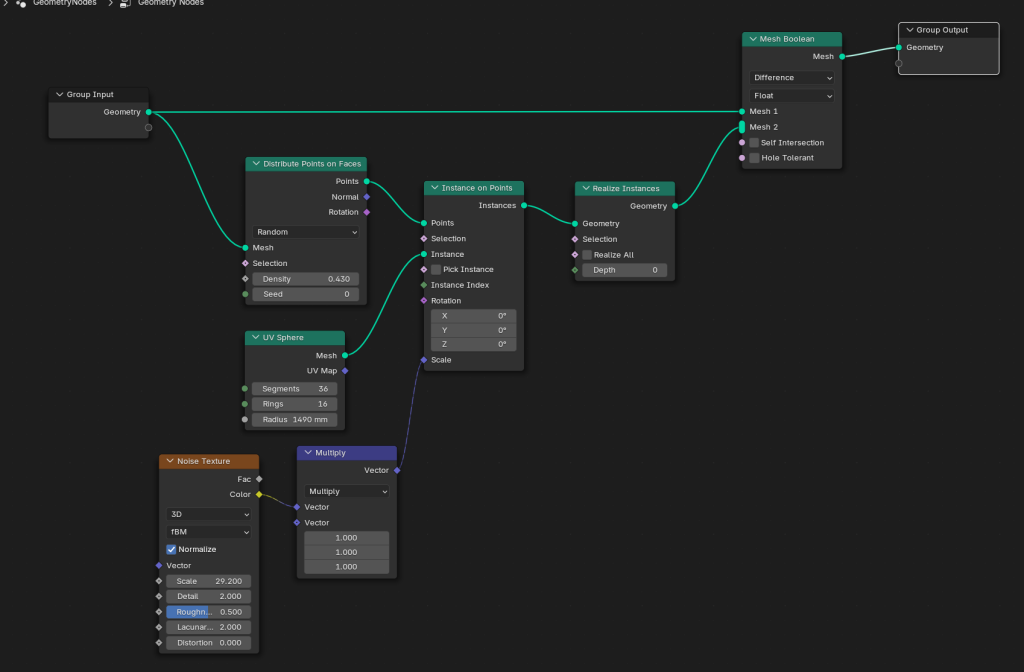
Task: Collapse the Group Input node
Action: coord(59,95)
